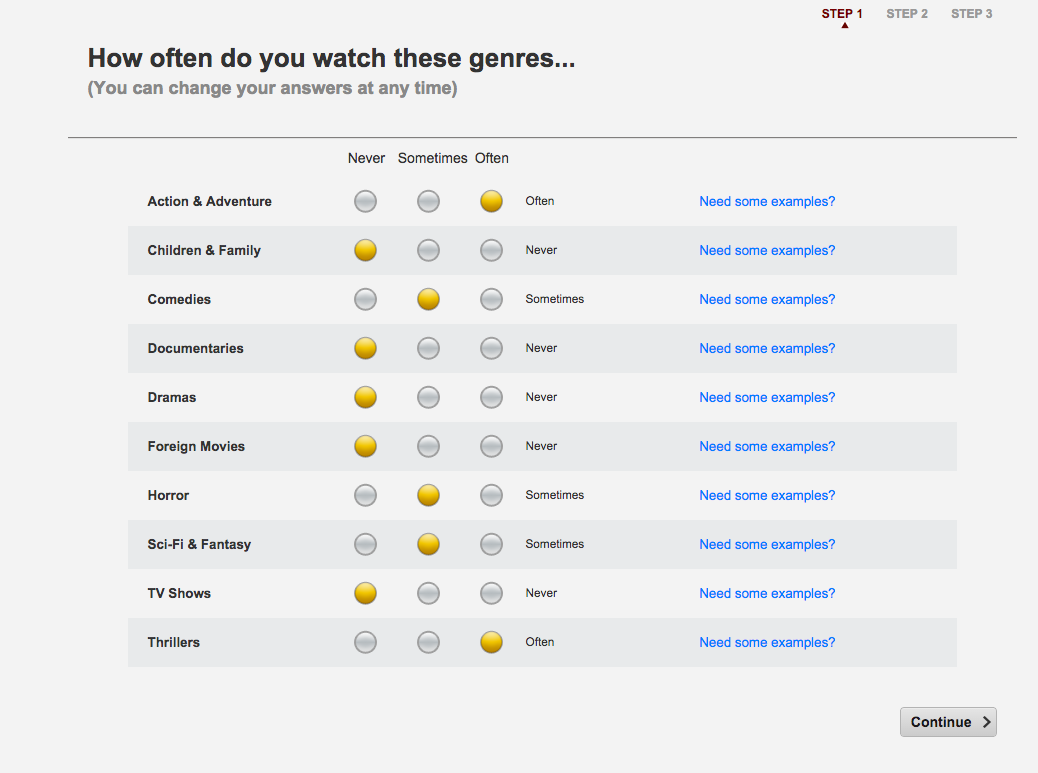Image resolution: width=1038 pixels, height=773 pixels.
Task: Set TV Shows to Sometimes
Action: pyautogui.click(x=428, y=593)
